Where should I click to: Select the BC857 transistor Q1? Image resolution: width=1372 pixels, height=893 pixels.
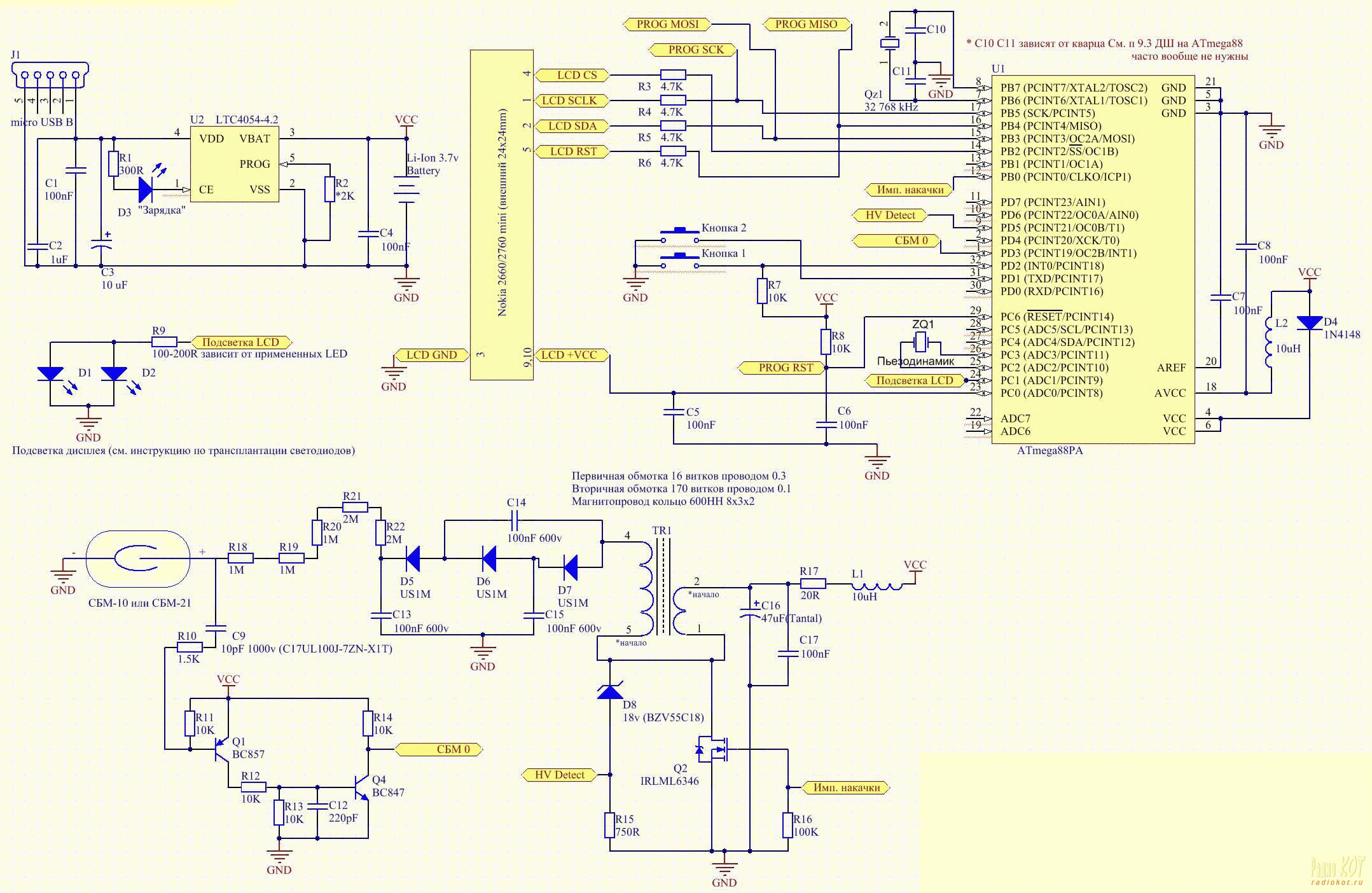[x=221, y=749]
